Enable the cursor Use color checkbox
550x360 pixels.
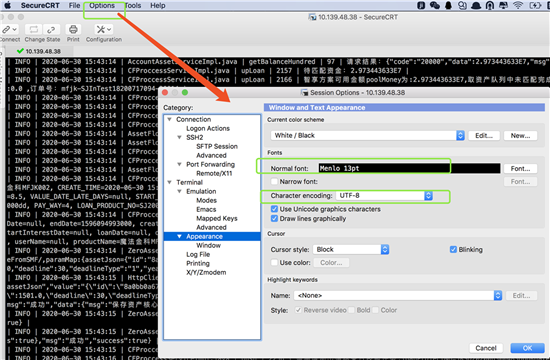[274, 262]
